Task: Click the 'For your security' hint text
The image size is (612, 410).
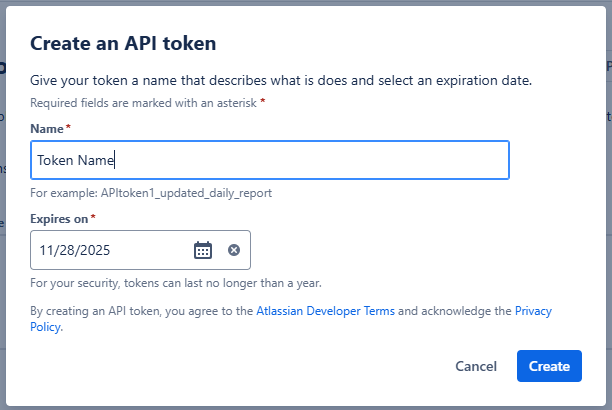Action: click(x=176, y=283)
